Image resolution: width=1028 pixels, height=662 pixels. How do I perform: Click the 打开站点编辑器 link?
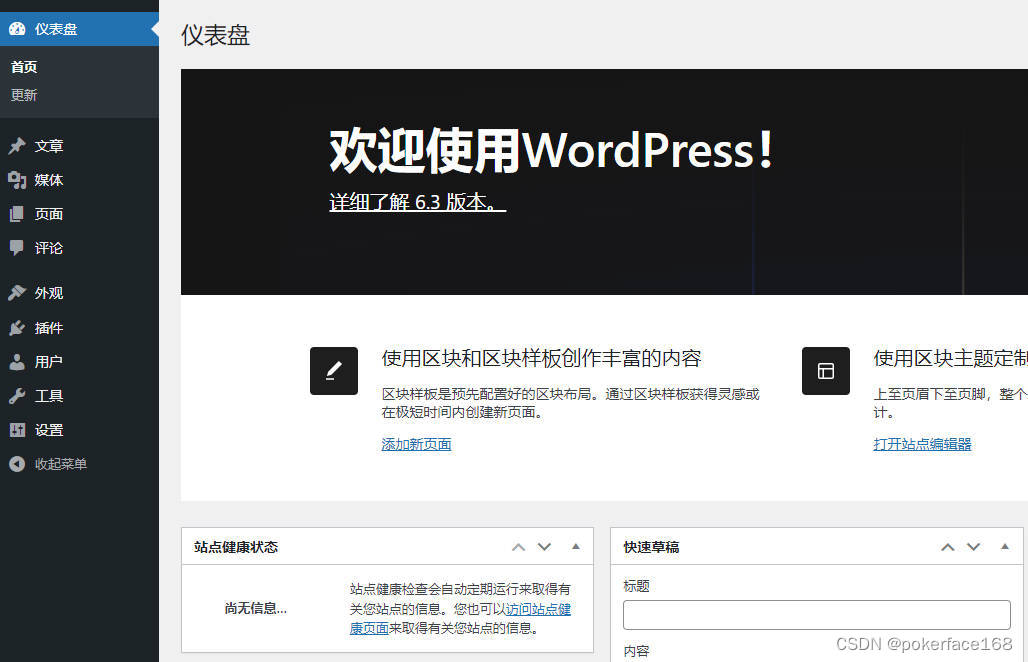(x=921, y=444)
